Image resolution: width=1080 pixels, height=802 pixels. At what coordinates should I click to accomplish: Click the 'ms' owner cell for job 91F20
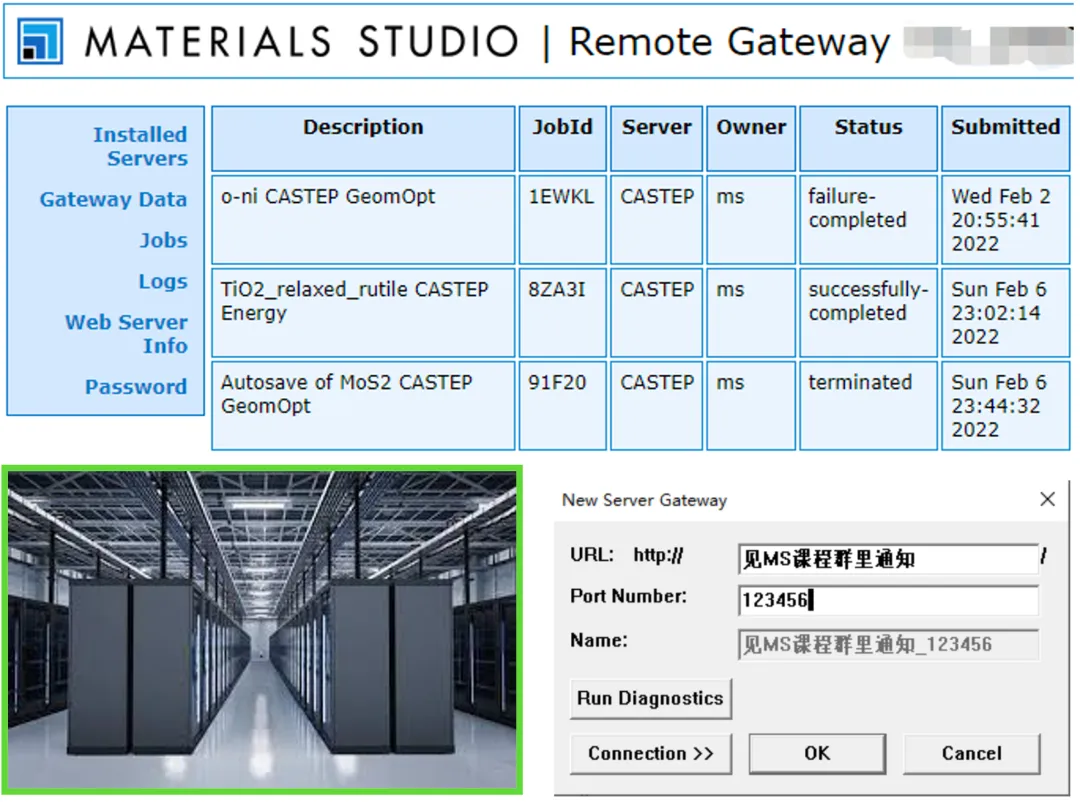coord(751,406)
